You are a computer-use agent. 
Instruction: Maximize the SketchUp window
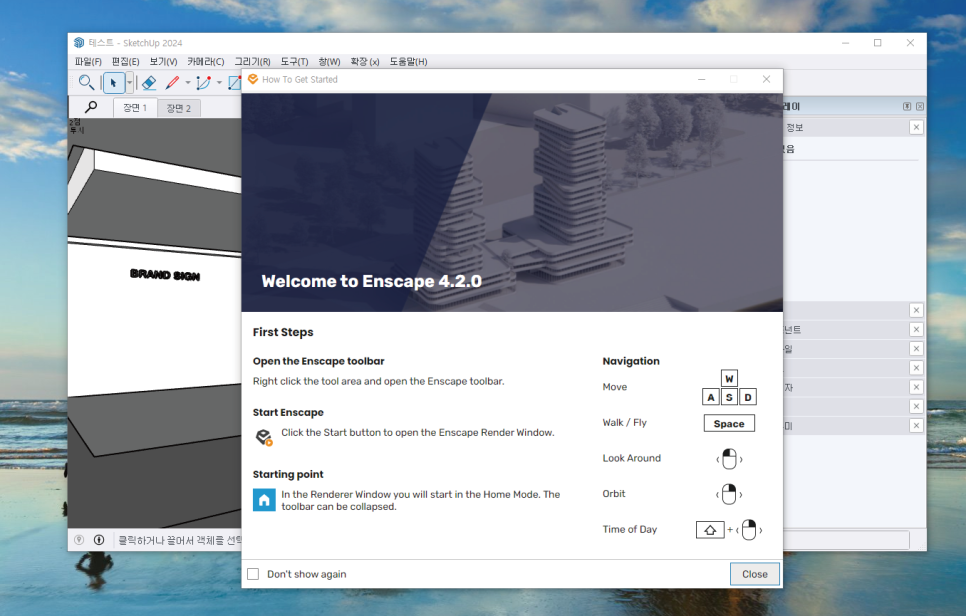(x=878, y=43)
